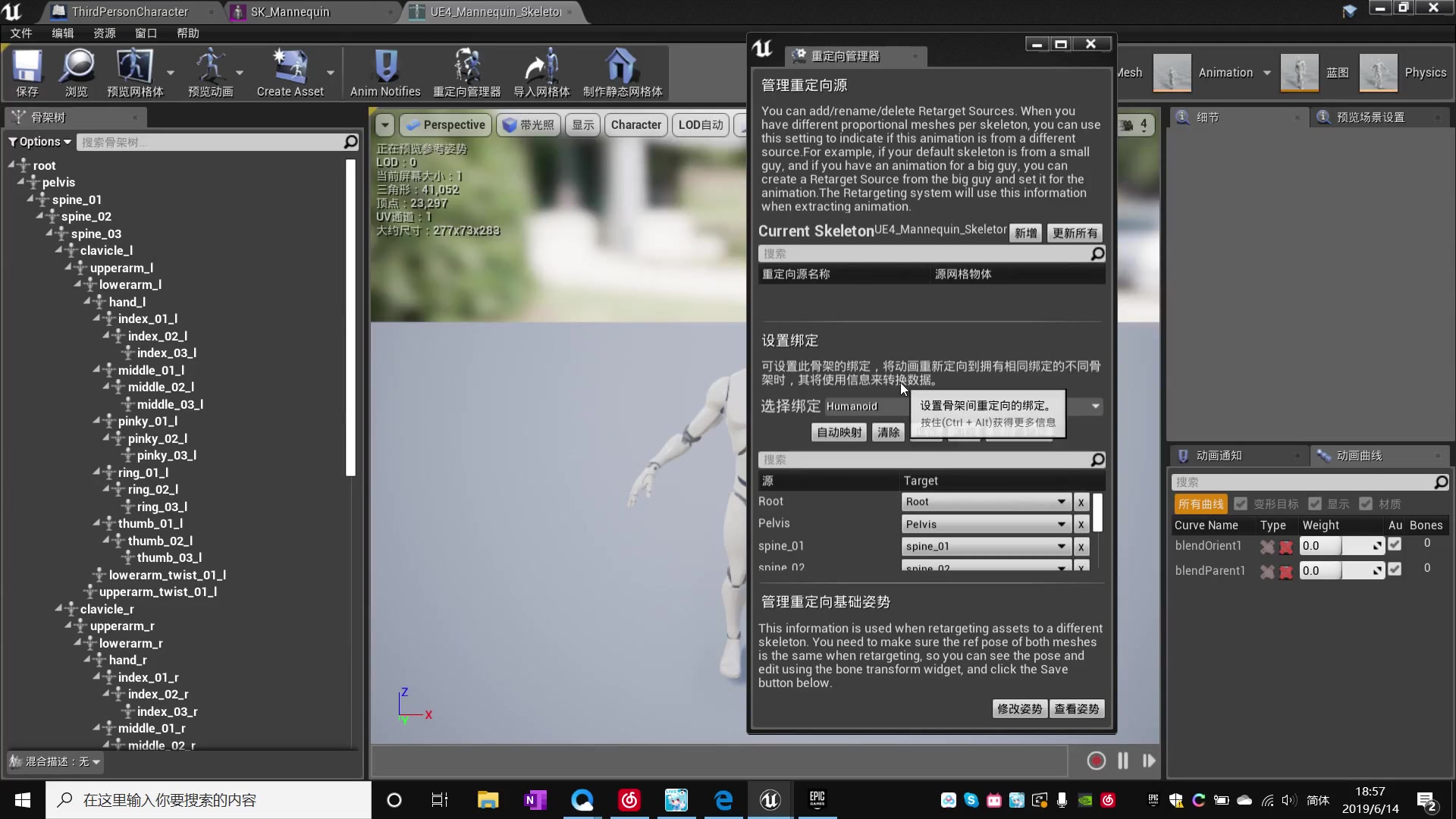This screenshot has width=1456, height=819.
Task: Click the 自动映射 (Auto Map) button
Action: click(x=838, y=432)
